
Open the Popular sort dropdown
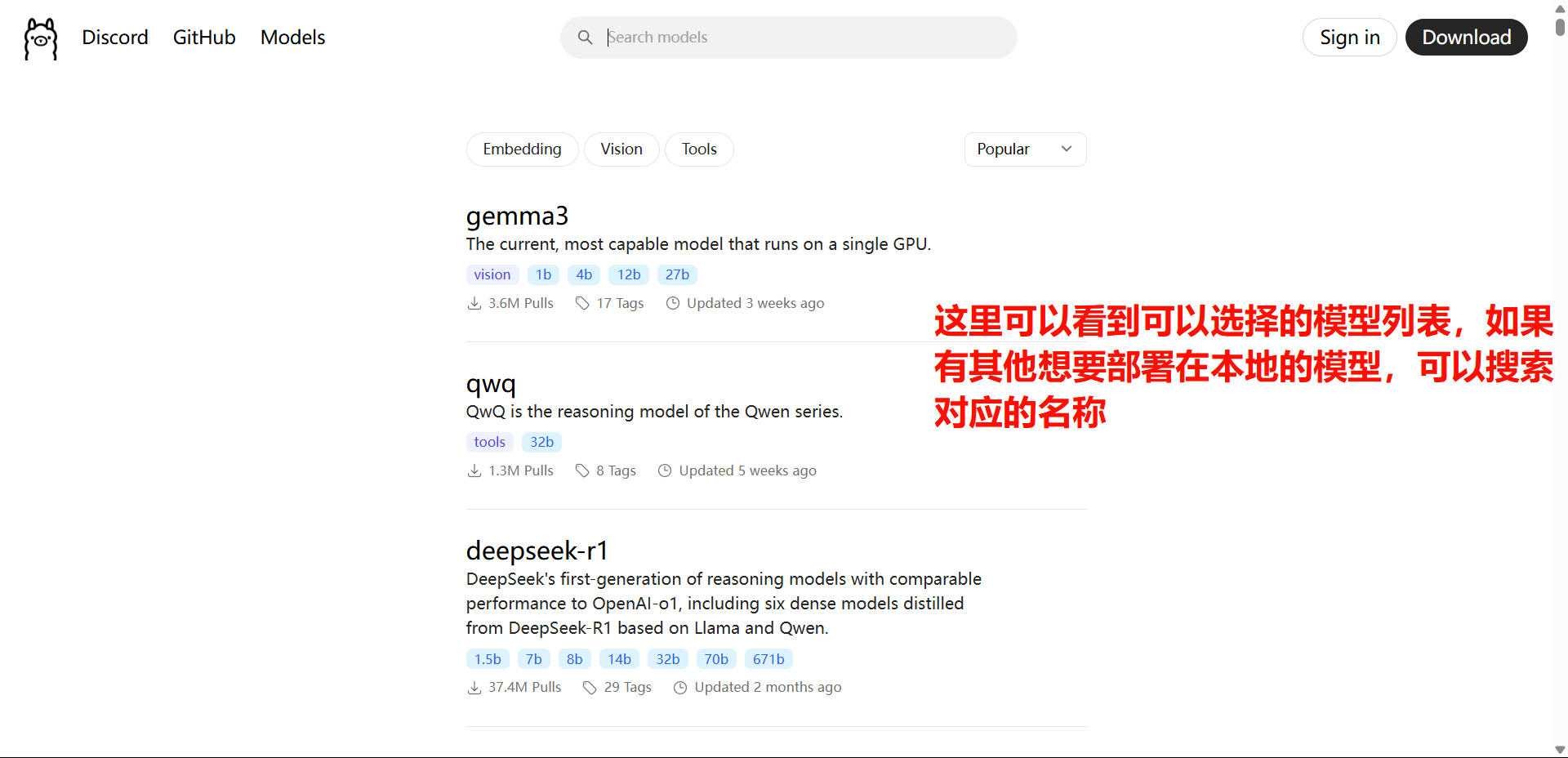click(x=1025, y=149)
